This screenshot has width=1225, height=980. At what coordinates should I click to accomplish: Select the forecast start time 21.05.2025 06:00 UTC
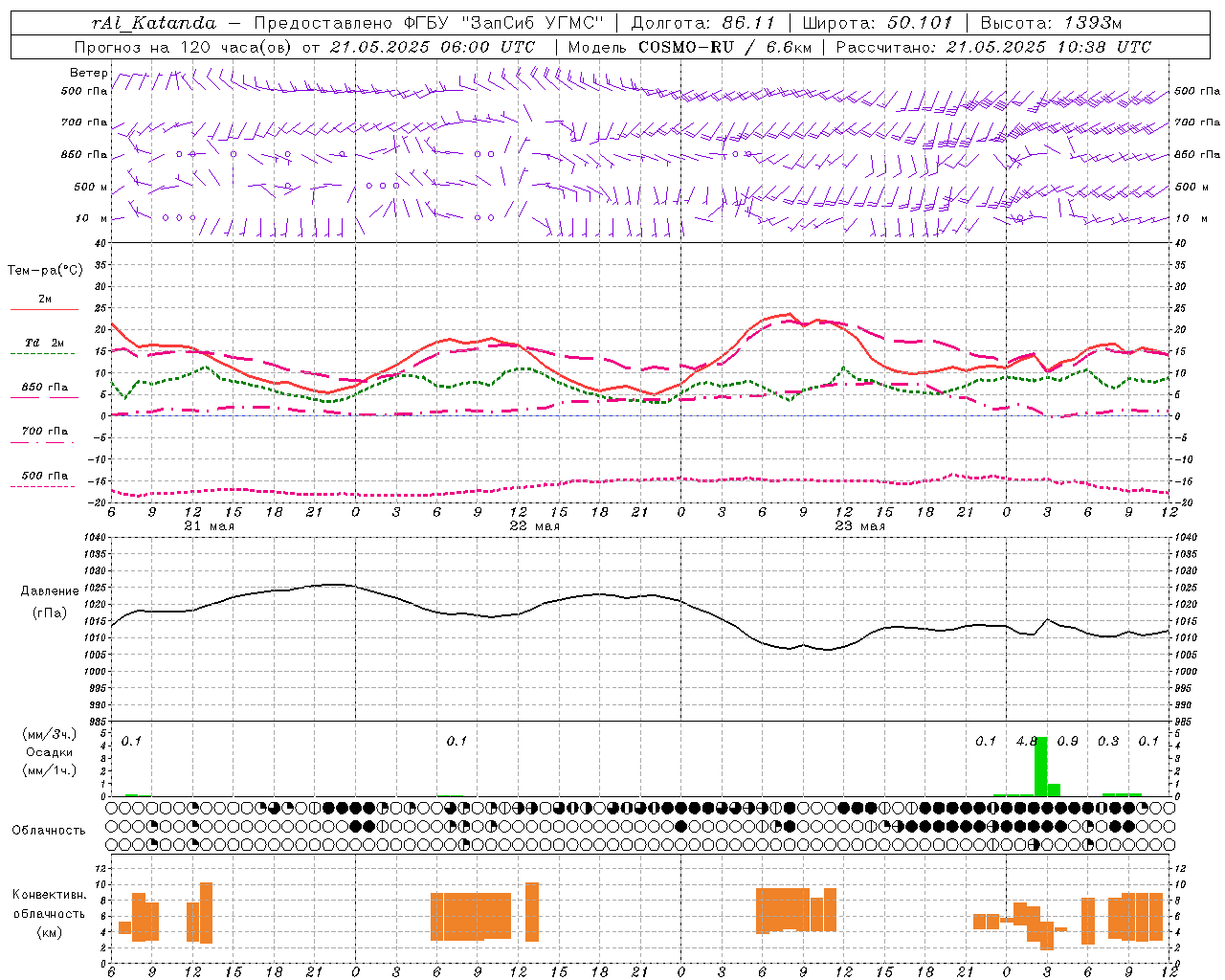pyautogui.click(x=433, y=47)
